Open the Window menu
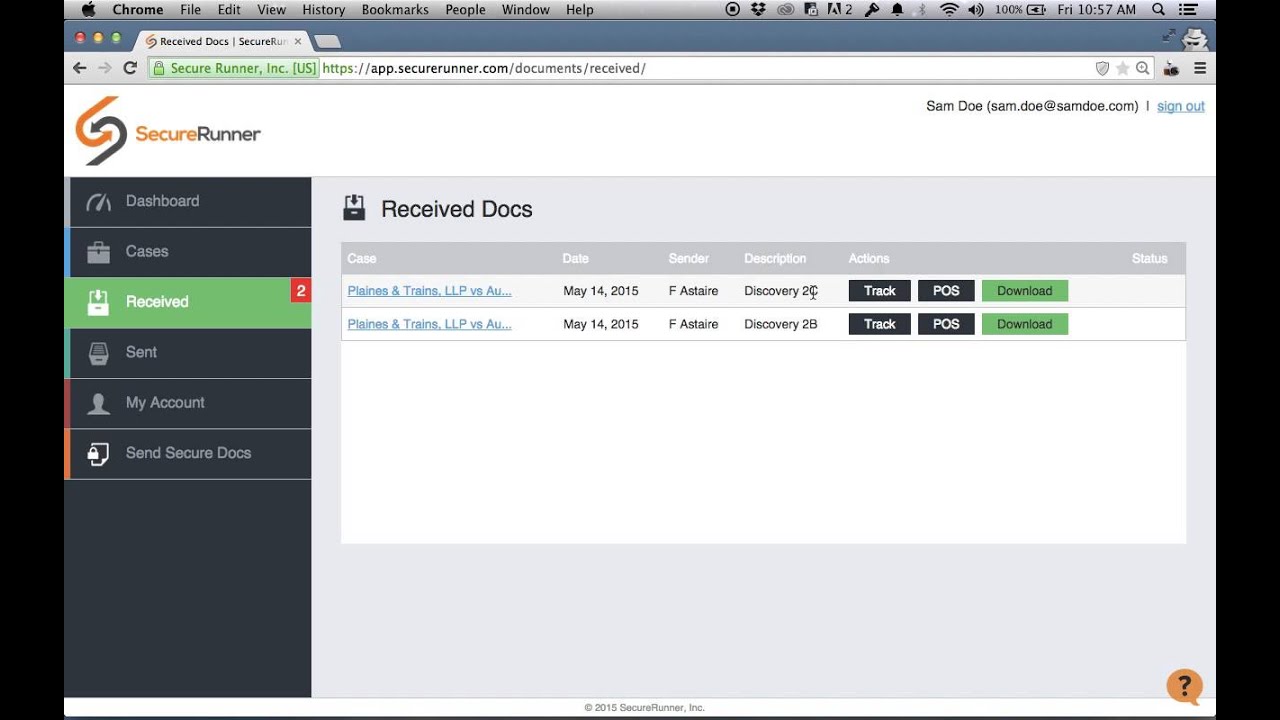 point(525,9)
